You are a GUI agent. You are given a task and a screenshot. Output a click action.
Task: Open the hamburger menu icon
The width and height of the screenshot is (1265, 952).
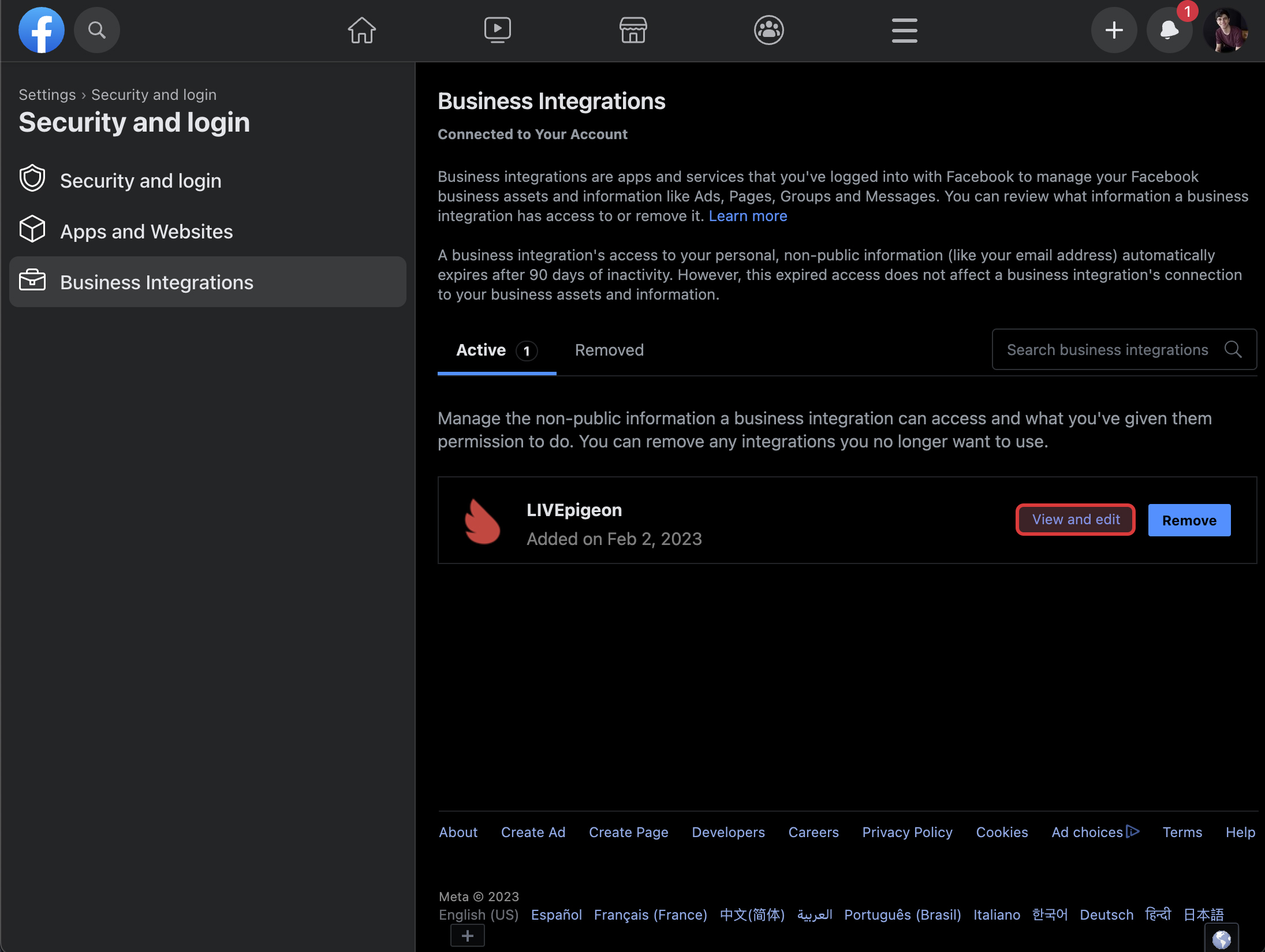click(904, 30)
